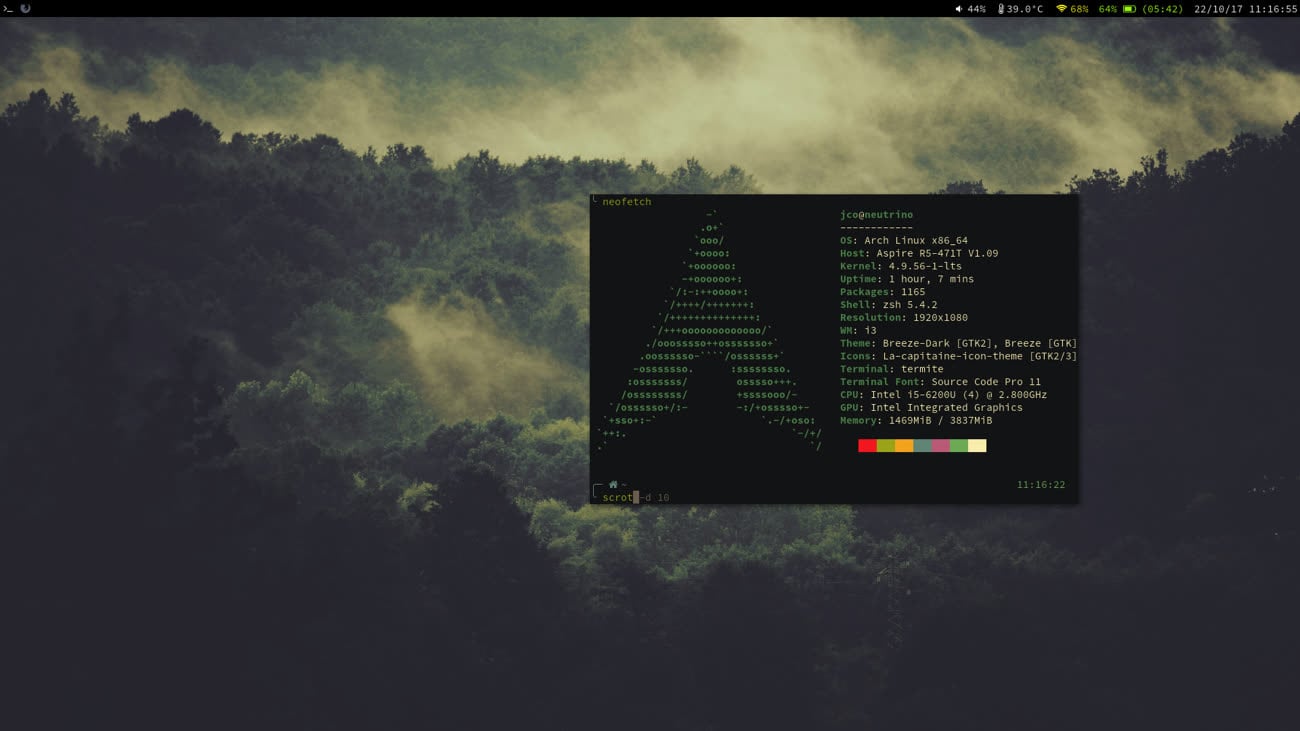
Task: Click the 'Kernel: 4.9.56-1-lts' line
Action: pyautogui.click(x=901, y=267)
